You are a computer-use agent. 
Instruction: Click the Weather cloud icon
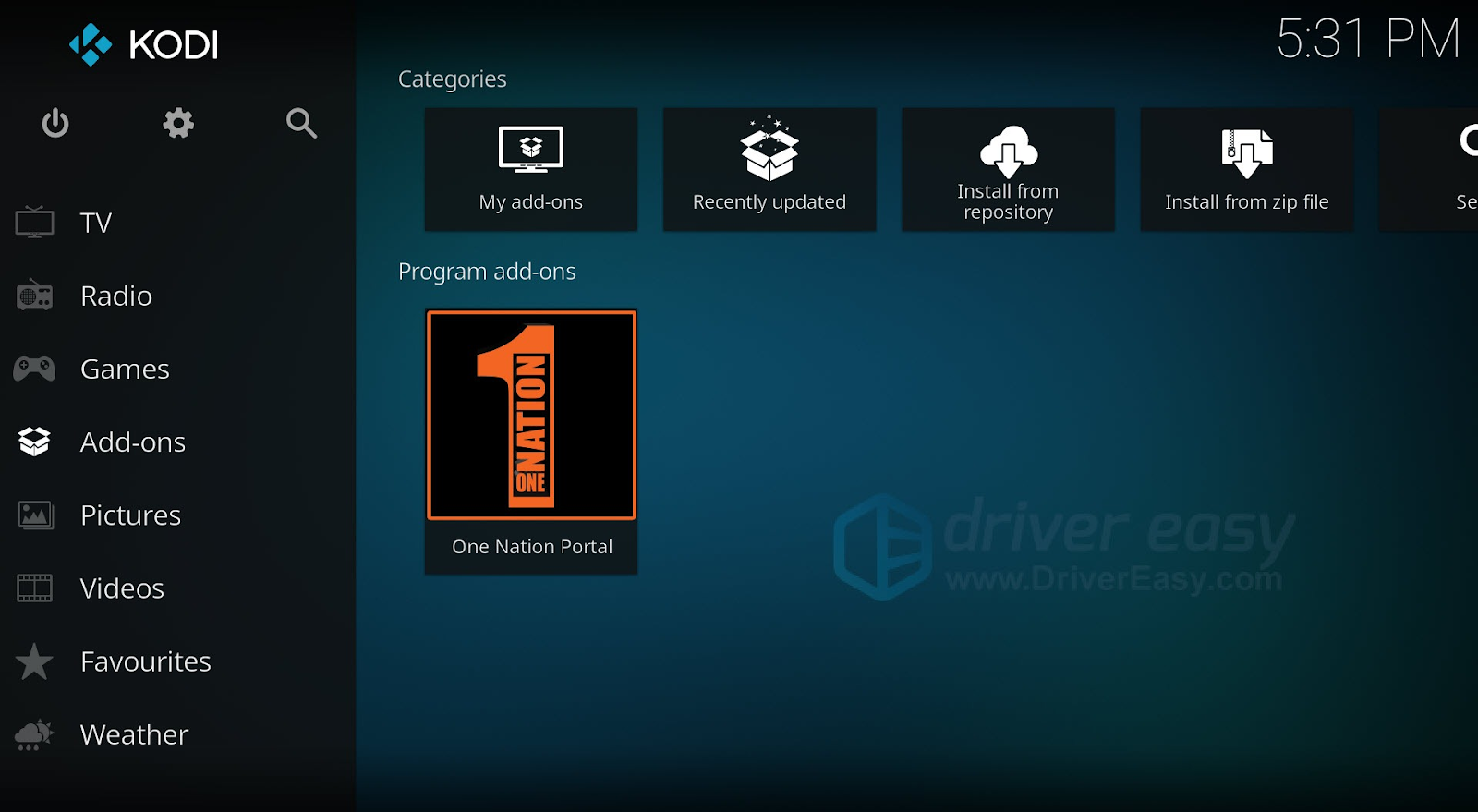[34, 734]
